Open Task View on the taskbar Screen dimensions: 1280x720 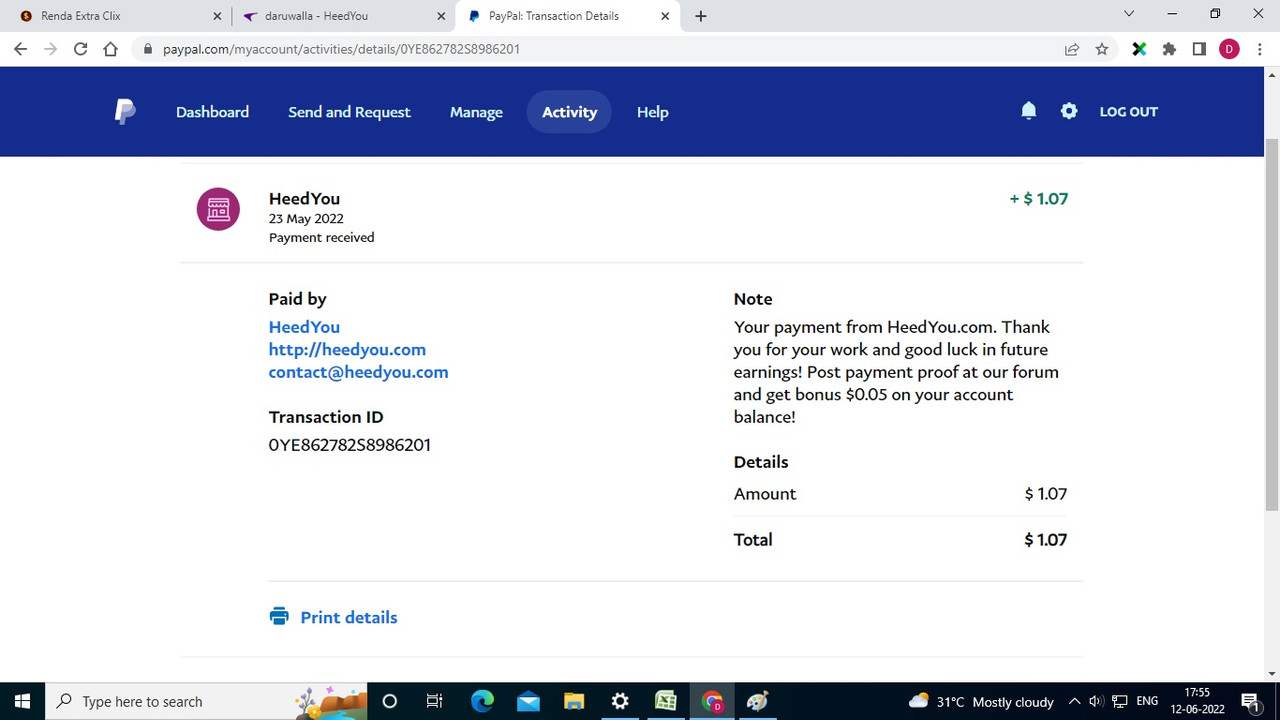pos(435,701)
